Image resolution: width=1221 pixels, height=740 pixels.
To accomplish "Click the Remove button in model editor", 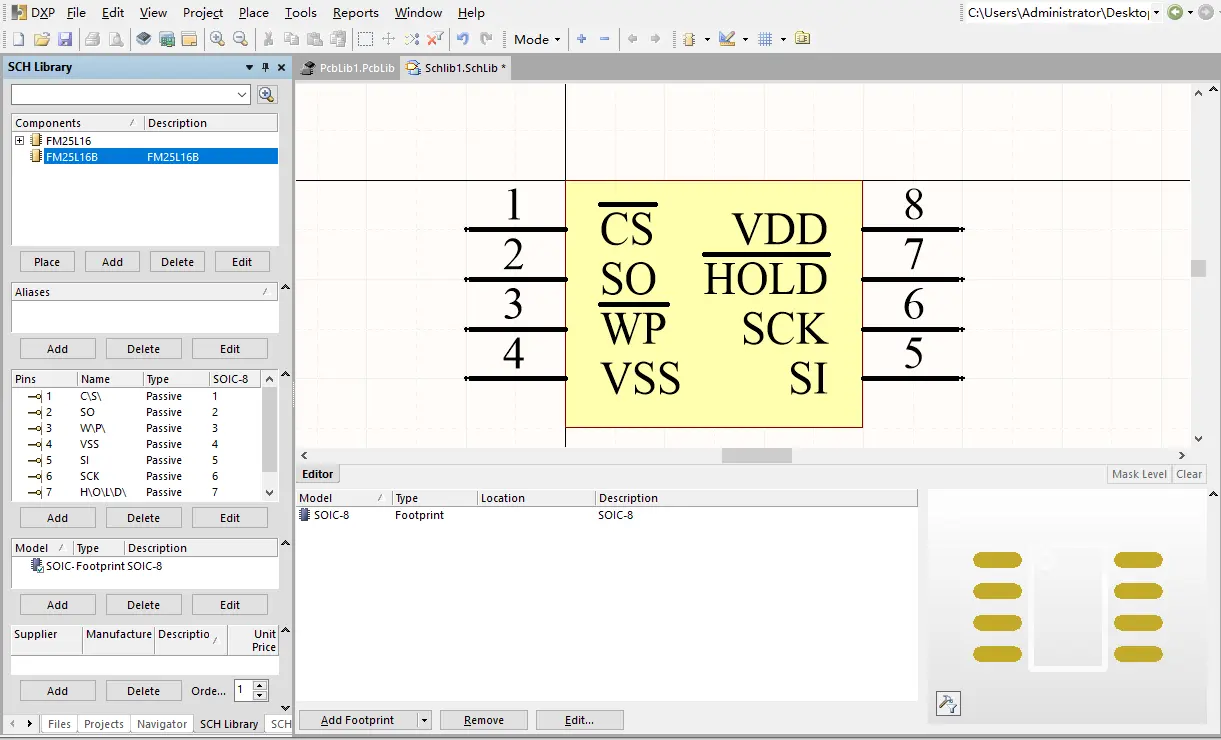I will 484,720.
